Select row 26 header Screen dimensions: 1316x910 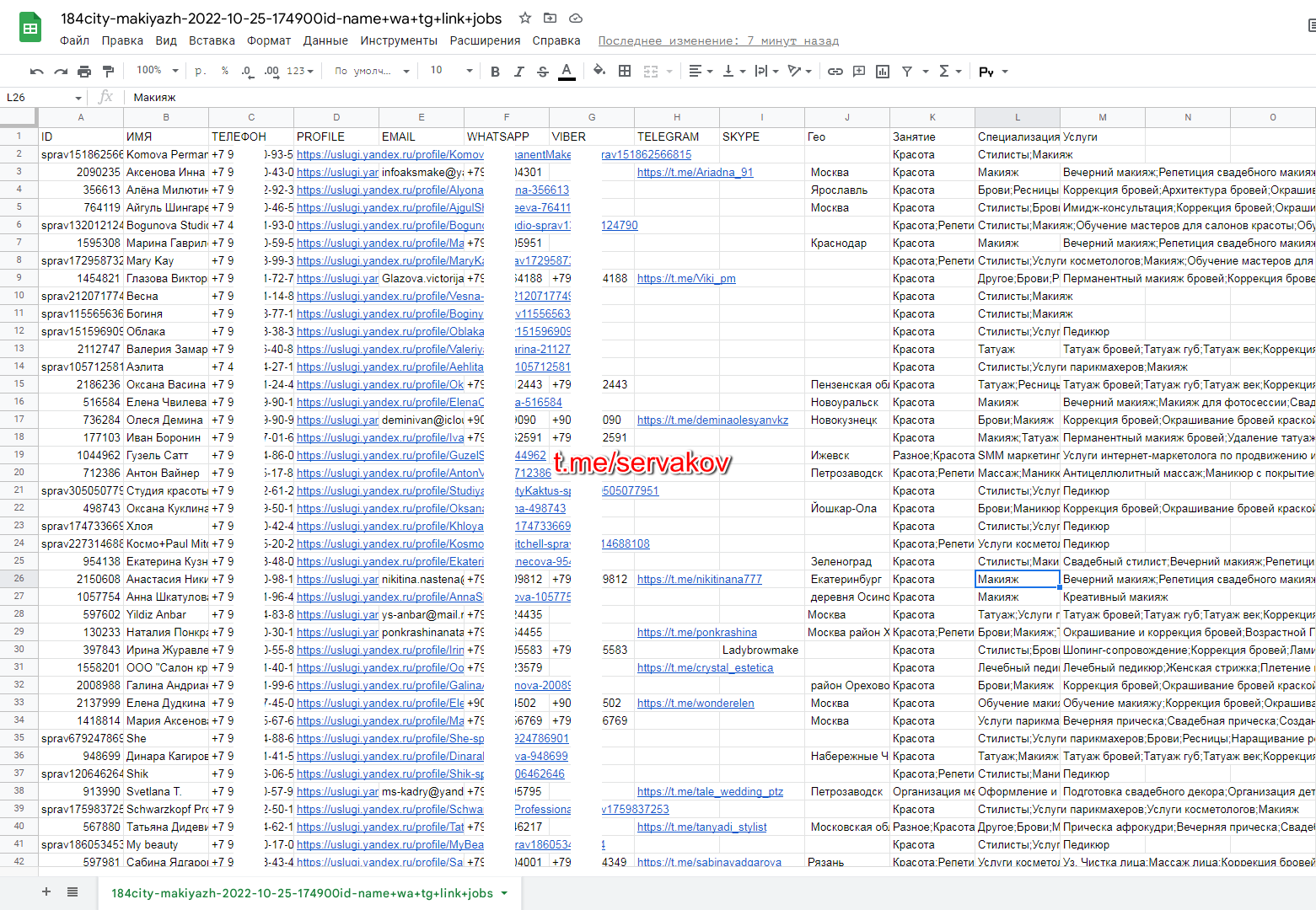[x=19, y=579]
